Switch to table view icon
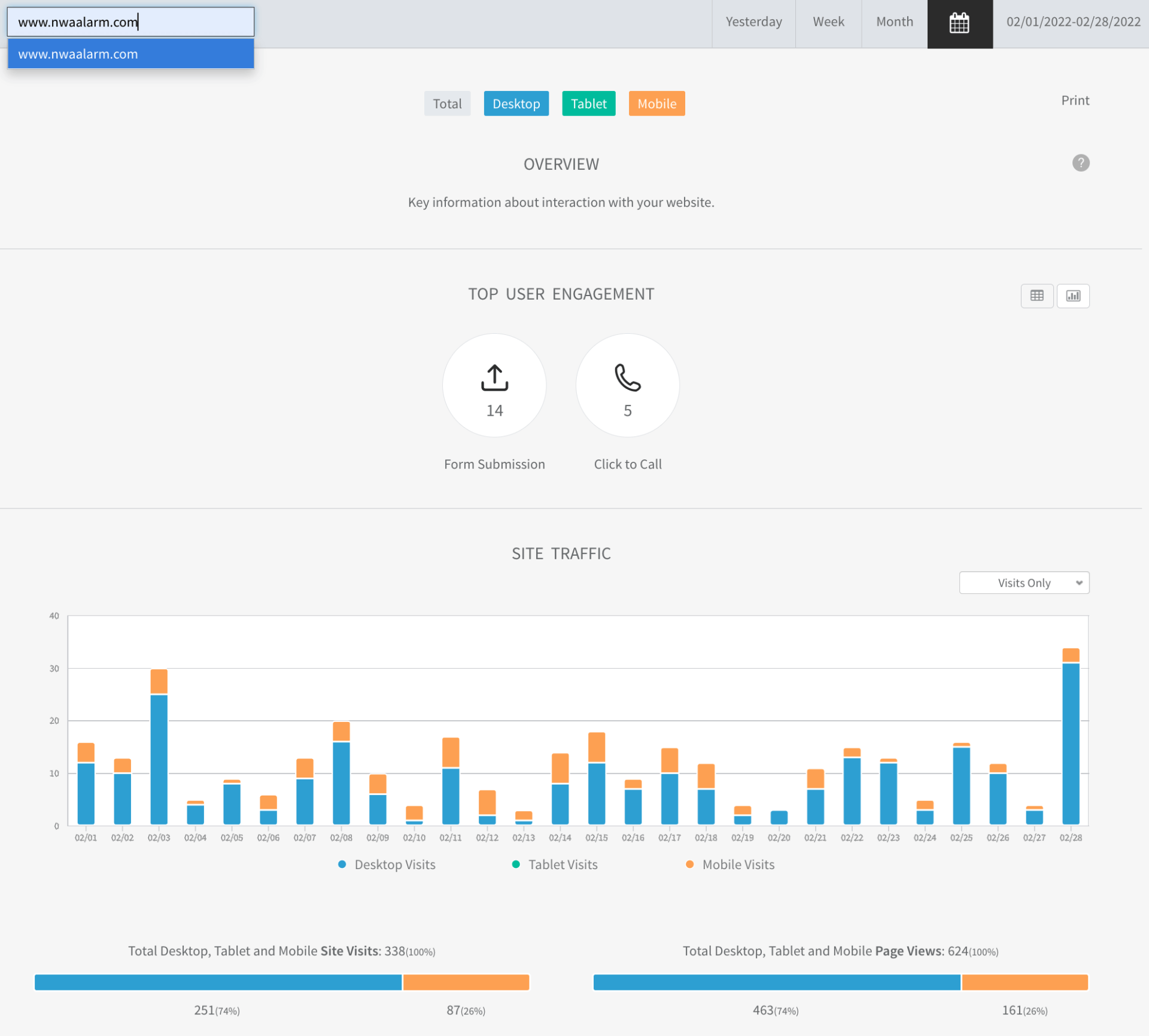This screenshot has width=1149, height=1036. (1036, 295)
